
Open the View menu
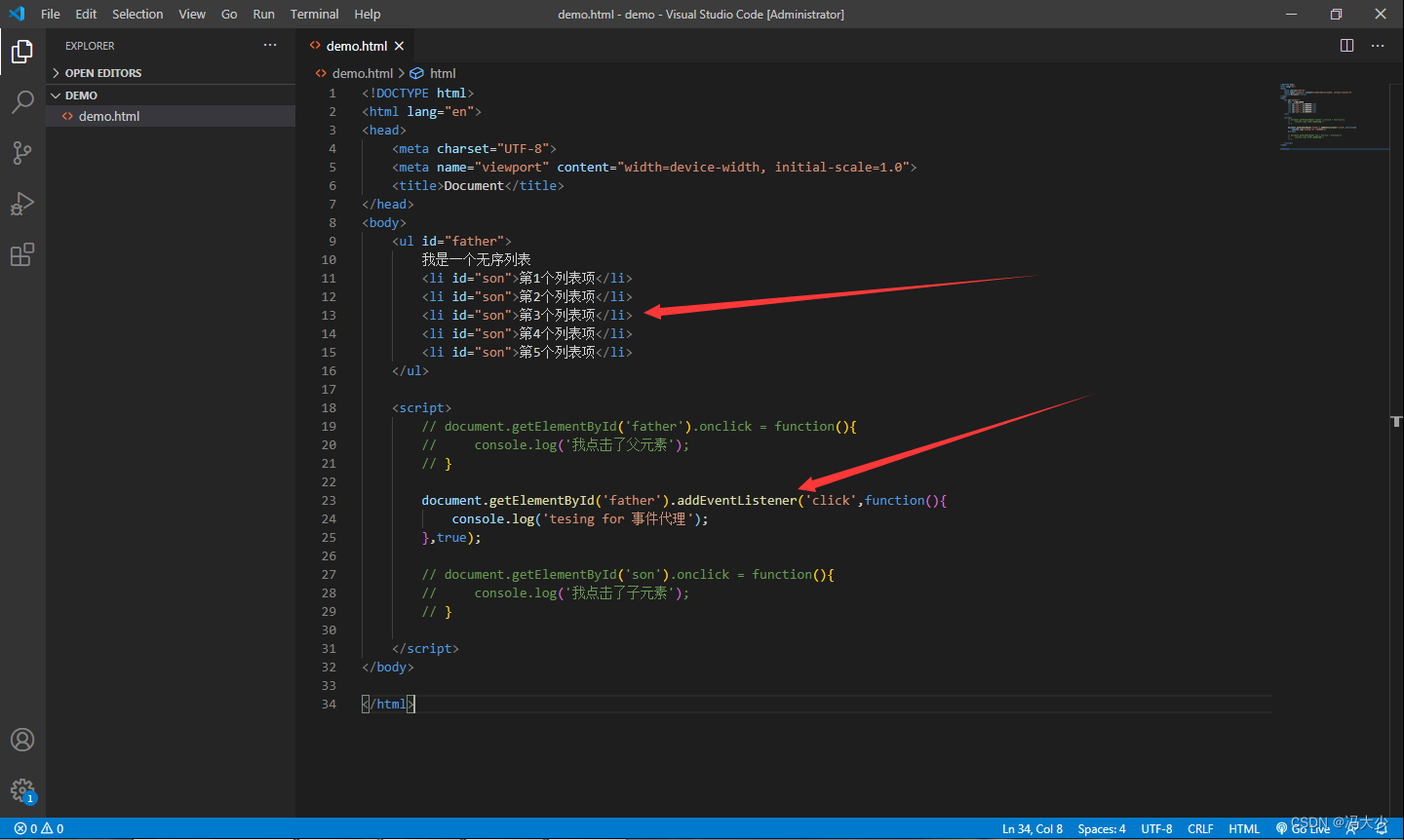tap(192, 14)
